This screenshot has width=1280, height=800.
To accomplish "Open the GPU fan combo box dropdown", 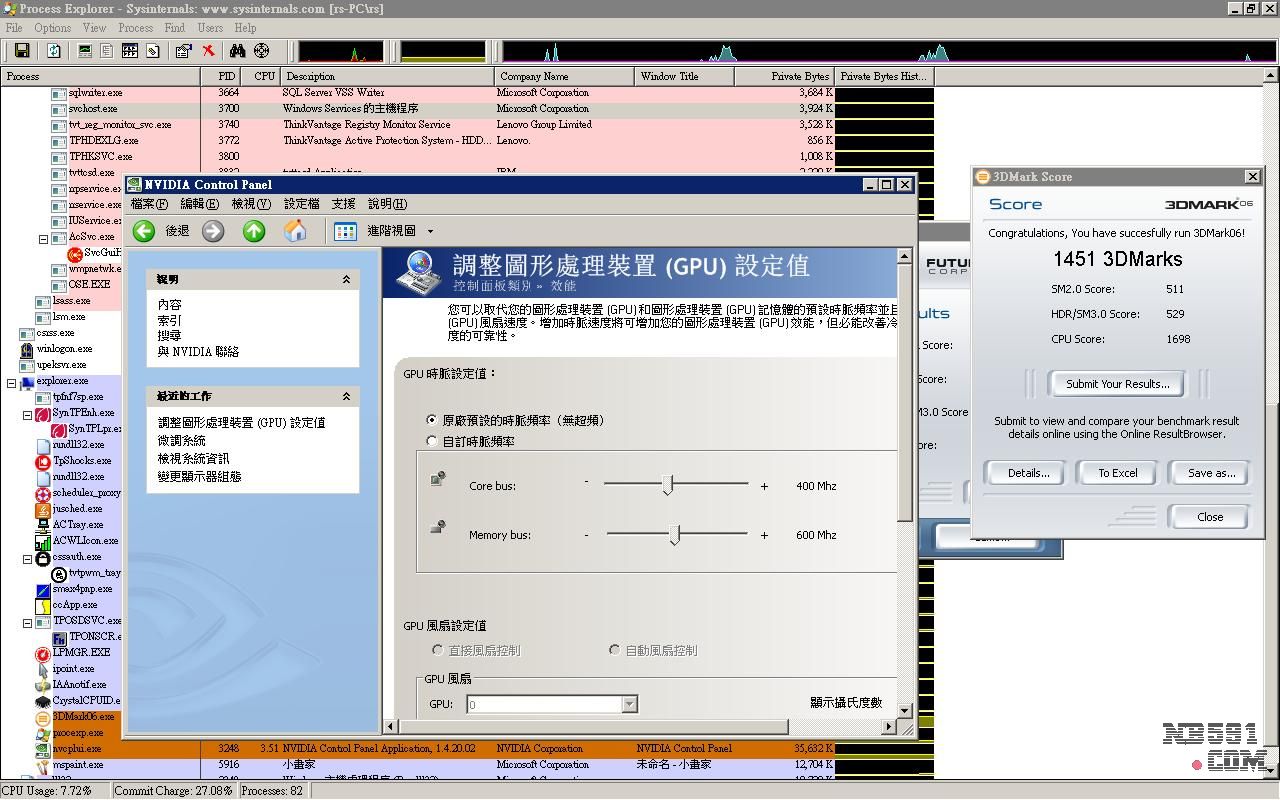I will click(x=629, y=704).
